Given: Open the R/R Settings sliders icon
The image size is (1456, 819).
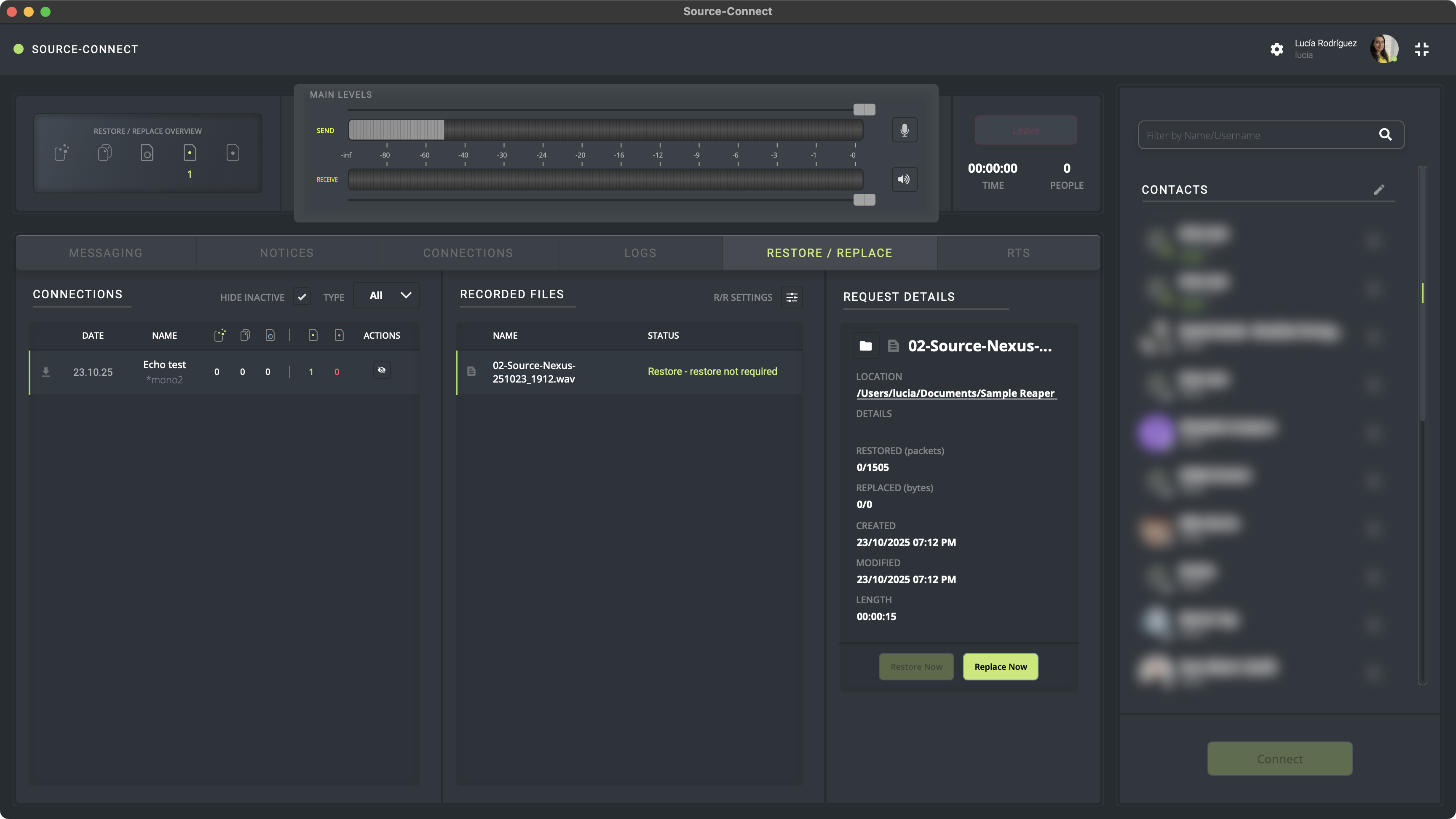Looking at the screenshot, I should click(791, 297).
